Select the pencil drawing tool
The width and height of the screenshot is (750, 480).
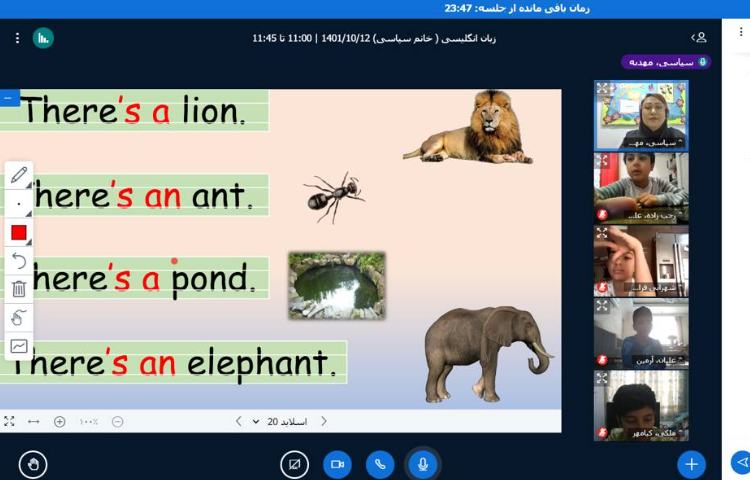pos(18,176)
